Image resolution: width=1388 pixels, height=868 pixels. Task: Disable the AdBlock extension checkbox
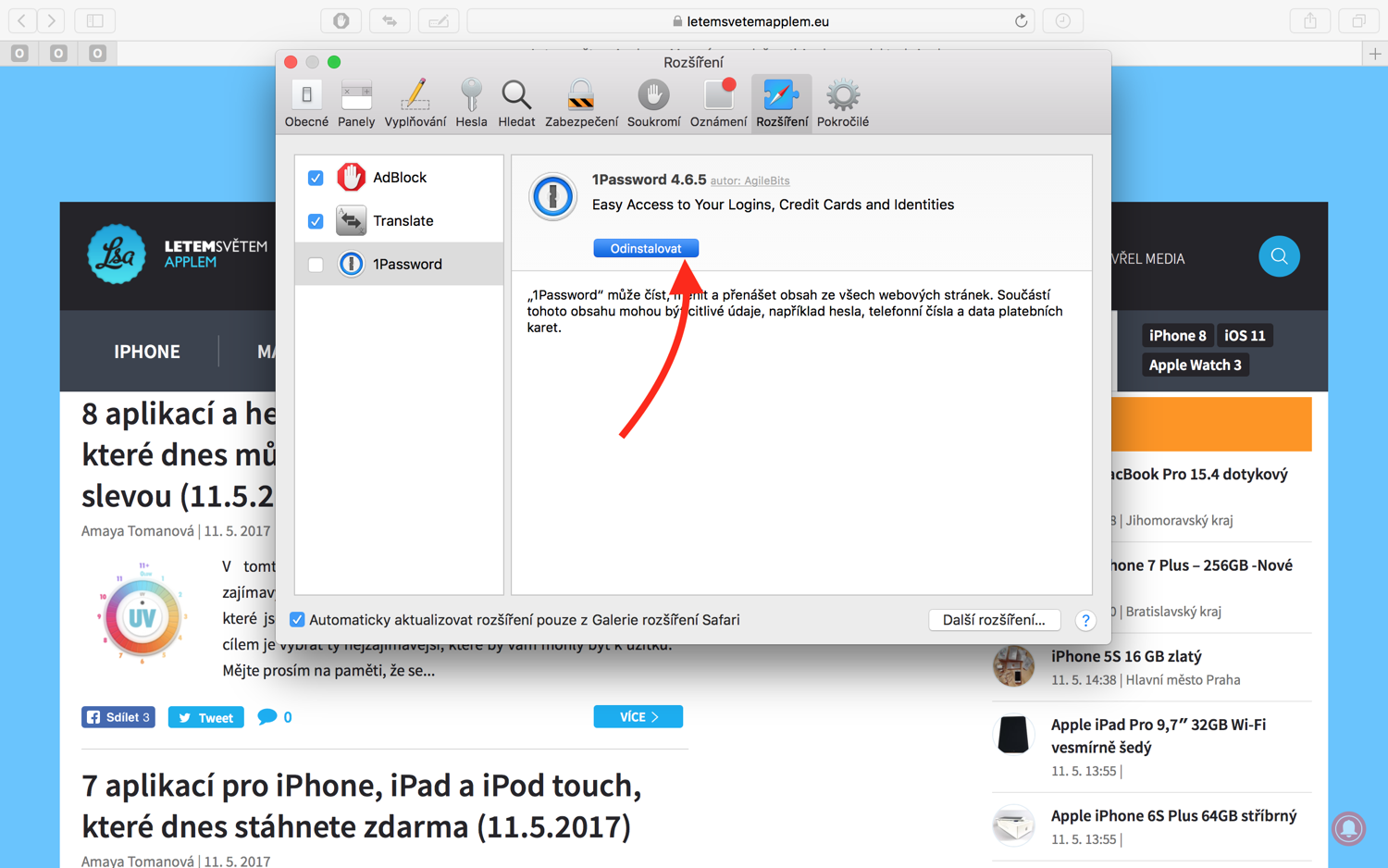[x=316, y=178]
